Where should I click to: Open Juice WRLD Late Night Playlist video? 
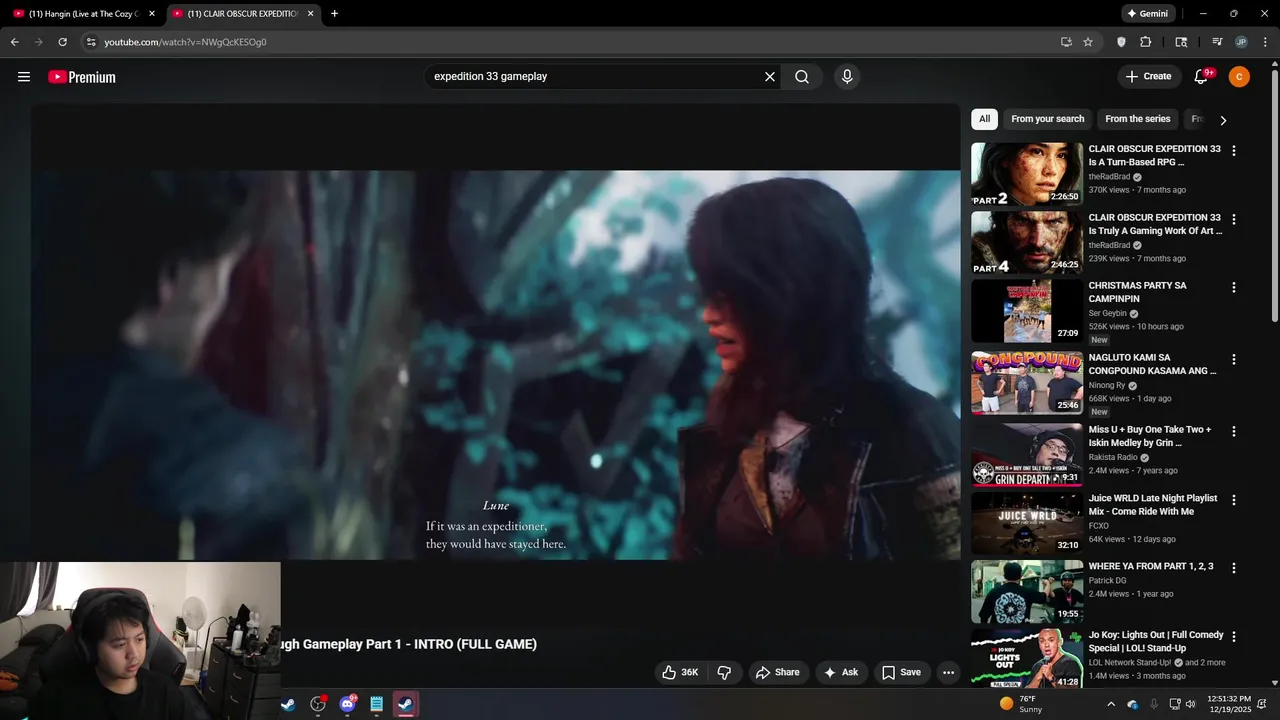pyautogui.click(x=1027, y=523)
